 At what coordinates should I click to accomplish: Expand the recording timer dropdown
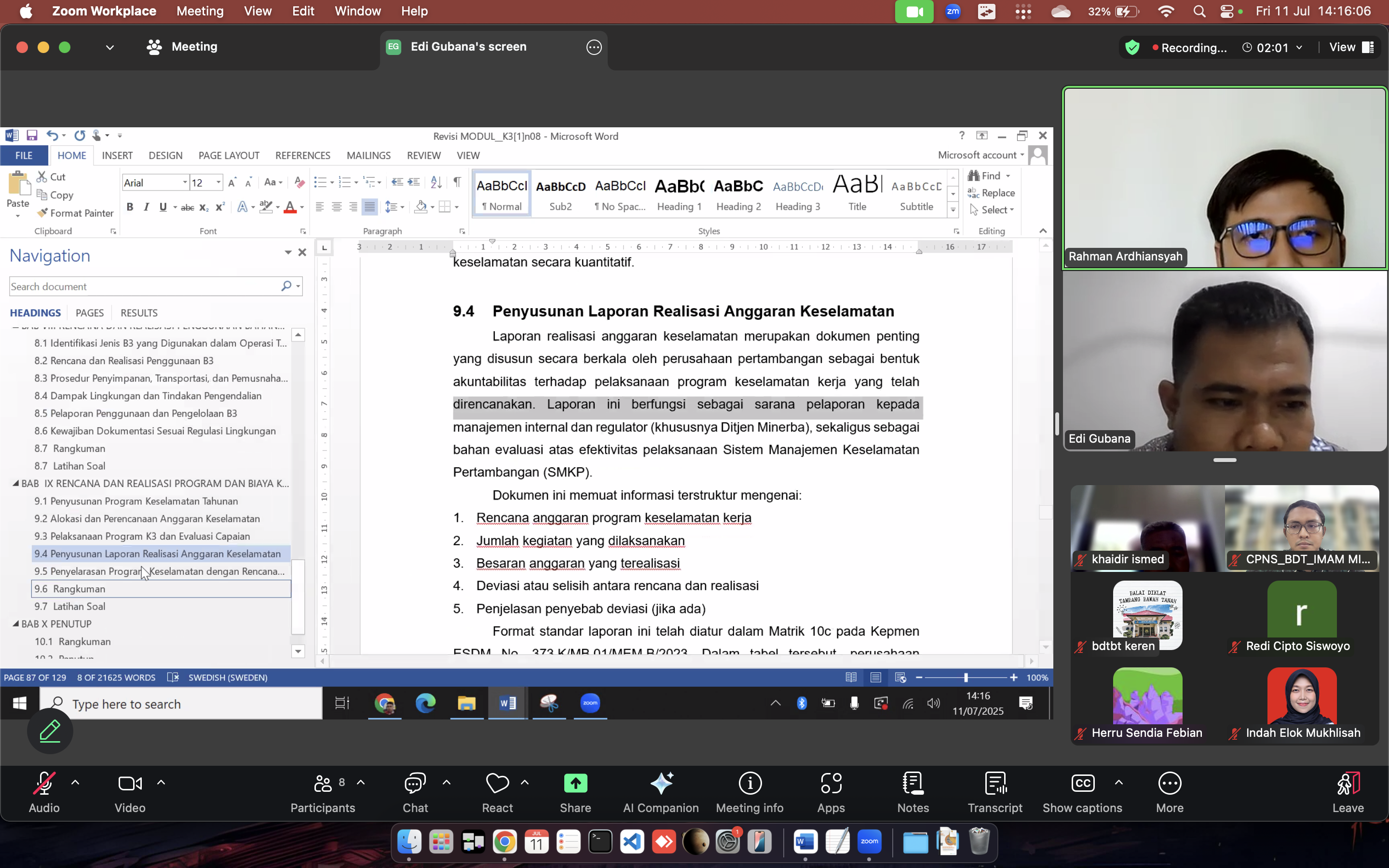[1299, 48]
